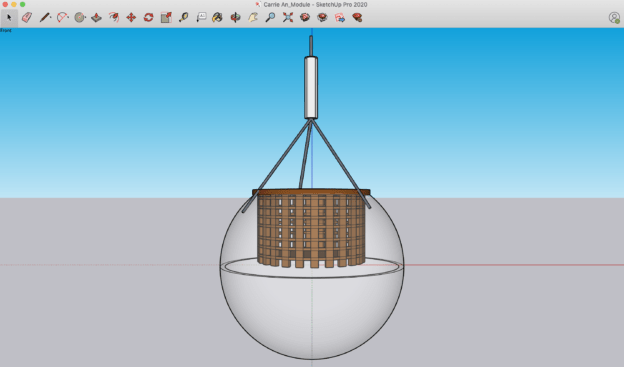Choose the Offset tool
Viewport: 624px width, 367px height.
[x=114, y=18]
